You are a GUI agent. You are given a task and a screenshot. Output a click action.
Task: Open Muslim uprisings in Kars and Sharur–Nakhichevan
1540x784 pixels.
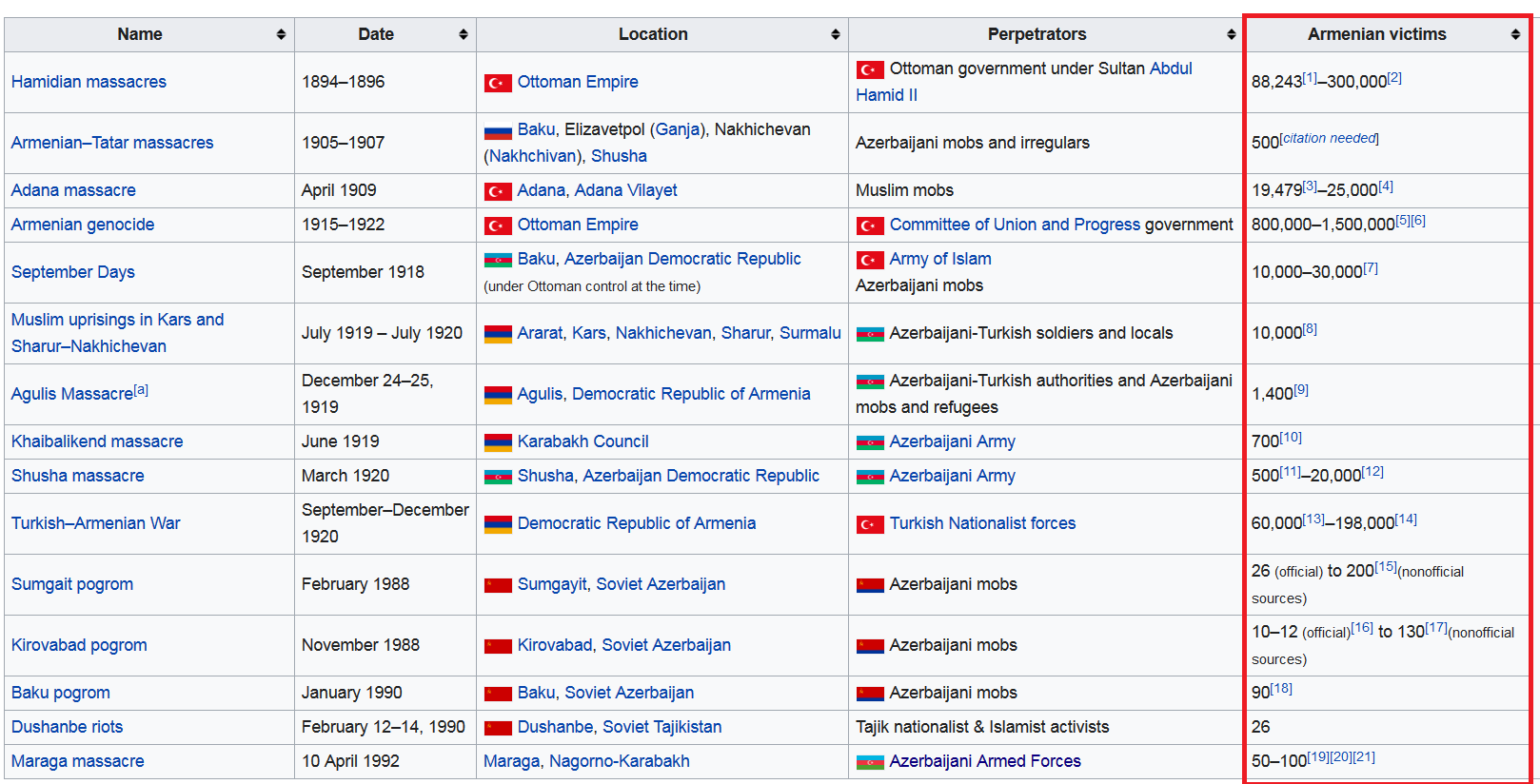point(118,333)
